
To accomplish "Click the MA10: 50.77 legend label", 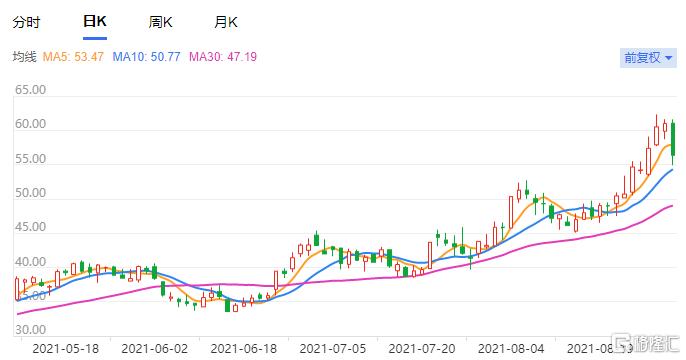I will pos(146,57).
